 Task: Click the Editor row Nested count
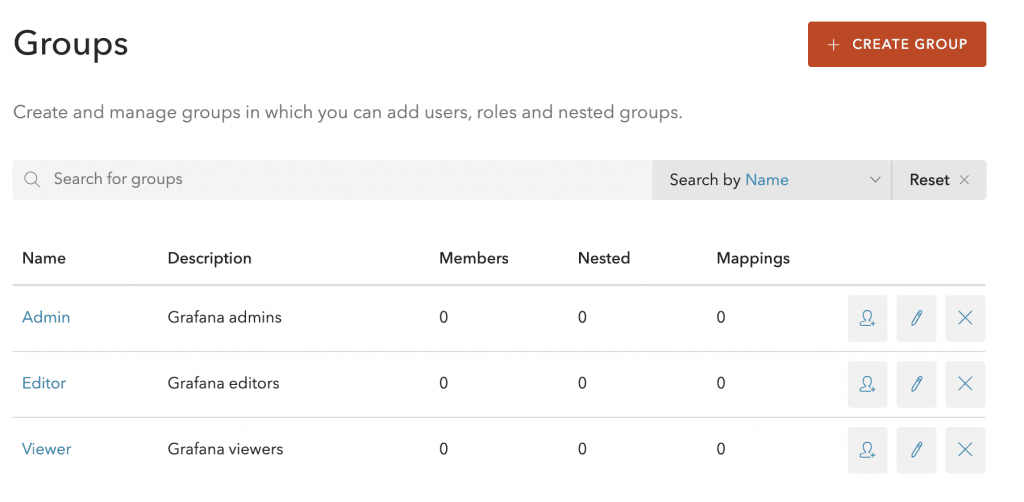[582, 383]
